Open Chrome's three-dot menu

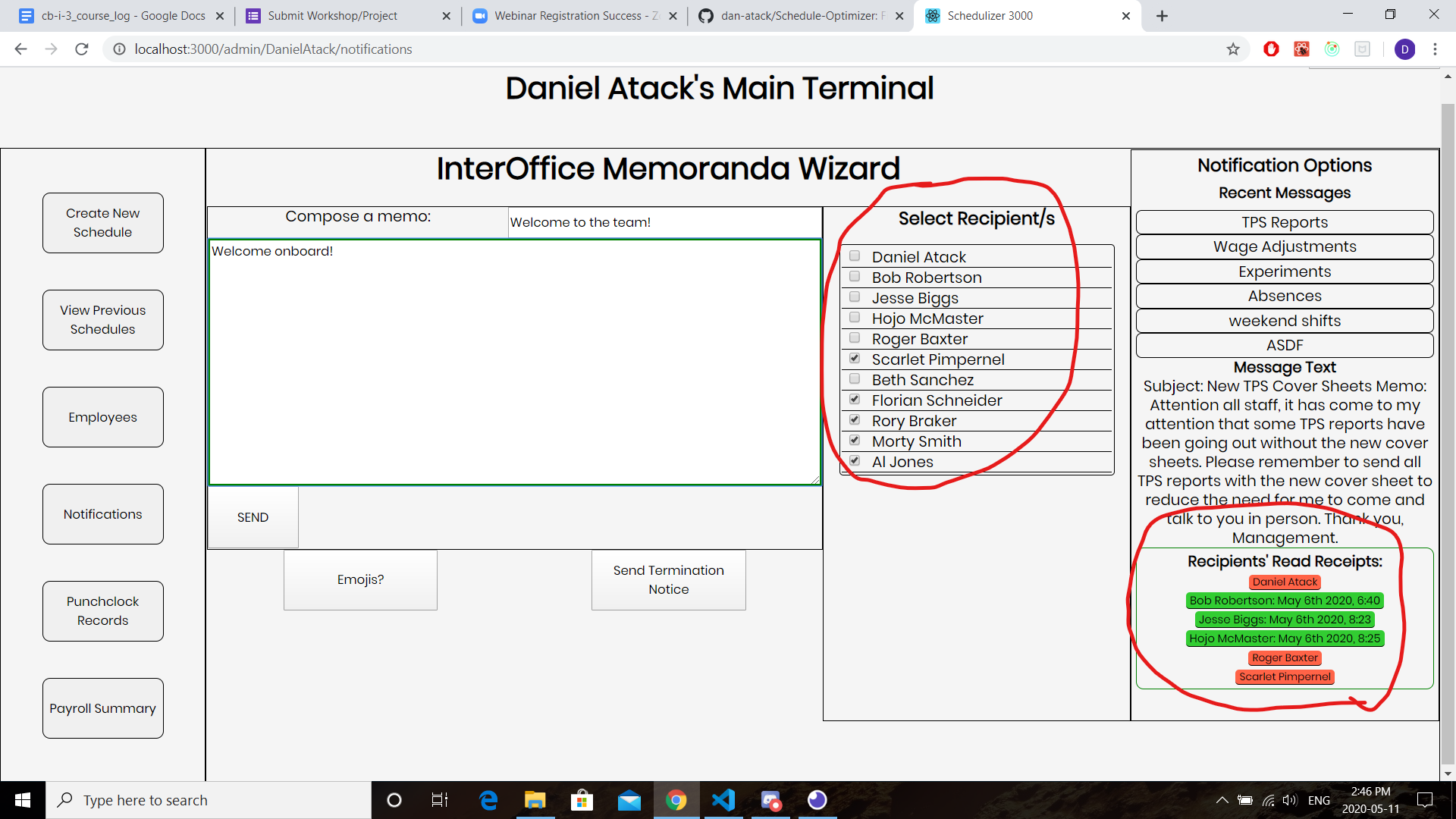click(1435, 49)
